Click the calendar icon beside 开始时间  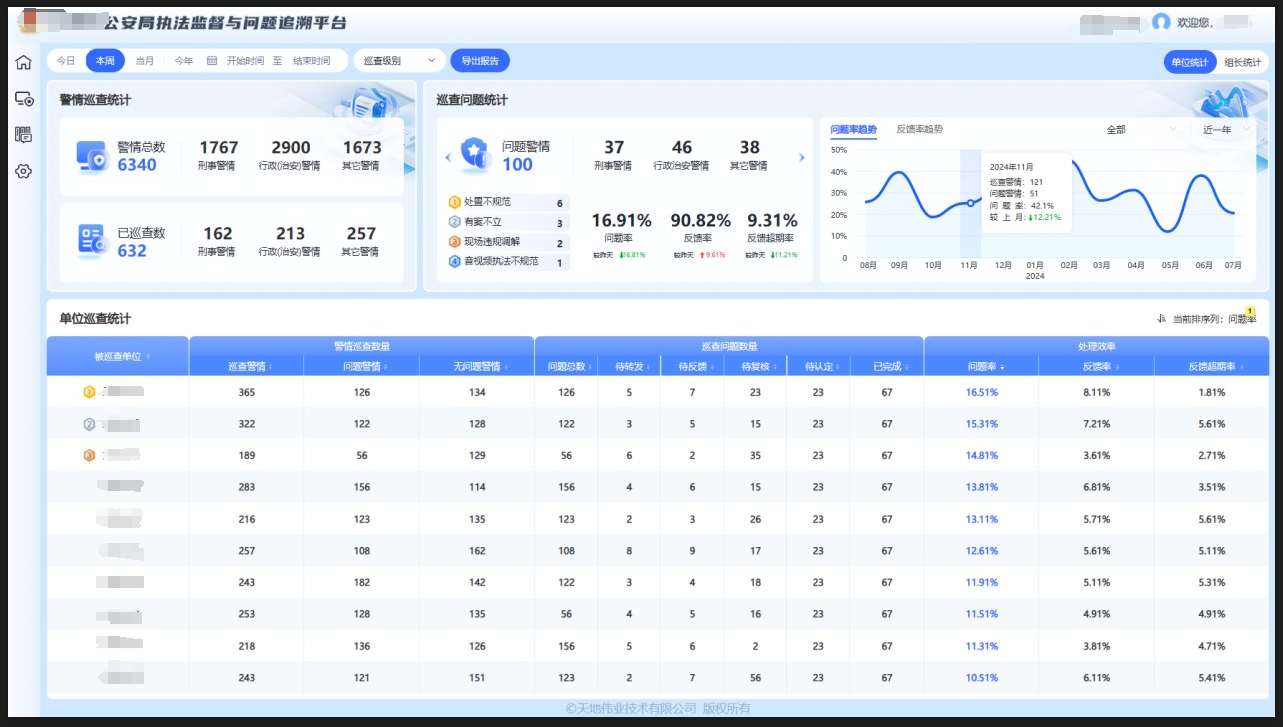pyautogui.click(x=212, y=61)
